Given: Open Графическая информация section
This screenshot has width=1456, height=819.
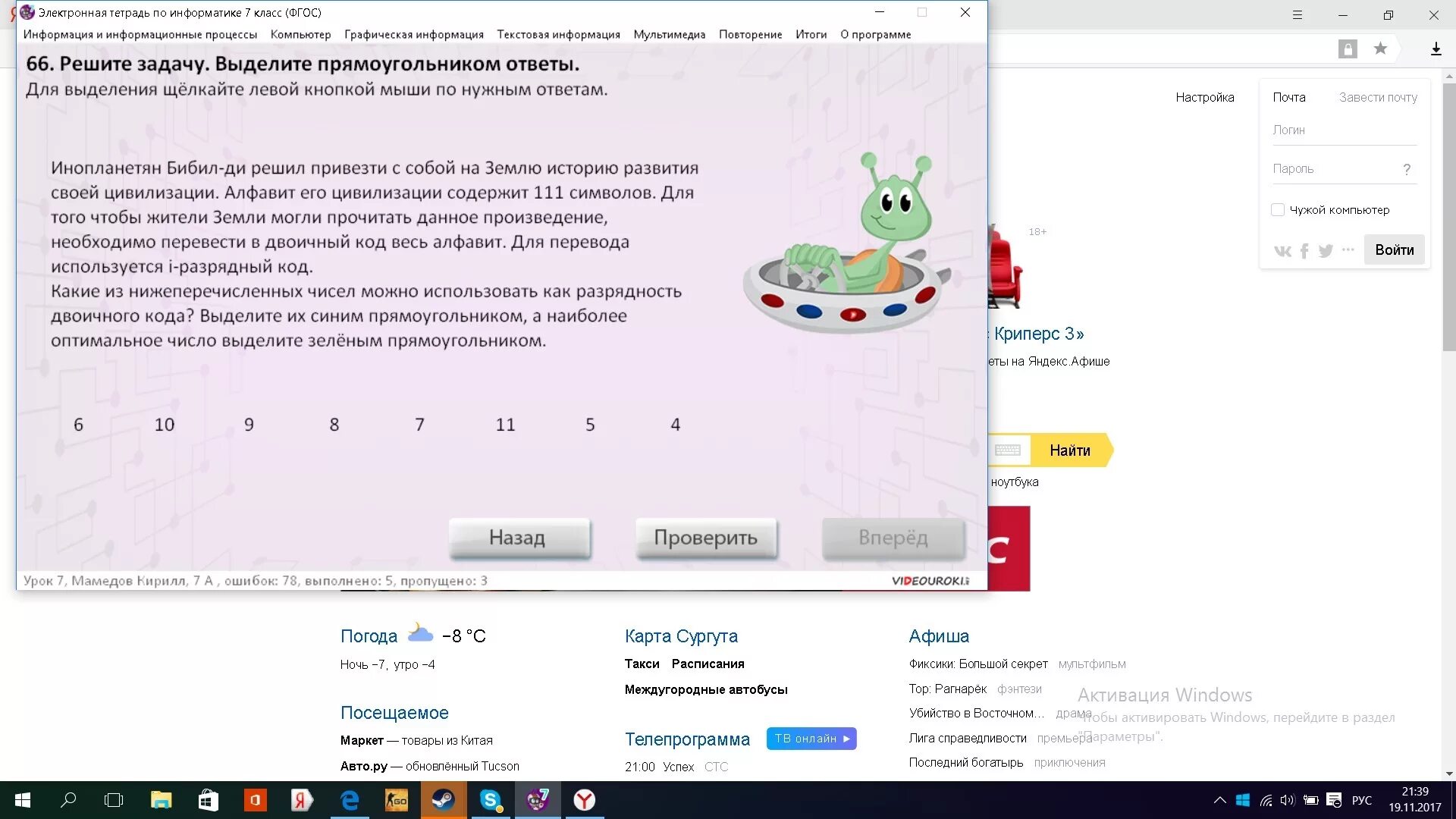Looking at the screenshot, I should click(413, 34).
